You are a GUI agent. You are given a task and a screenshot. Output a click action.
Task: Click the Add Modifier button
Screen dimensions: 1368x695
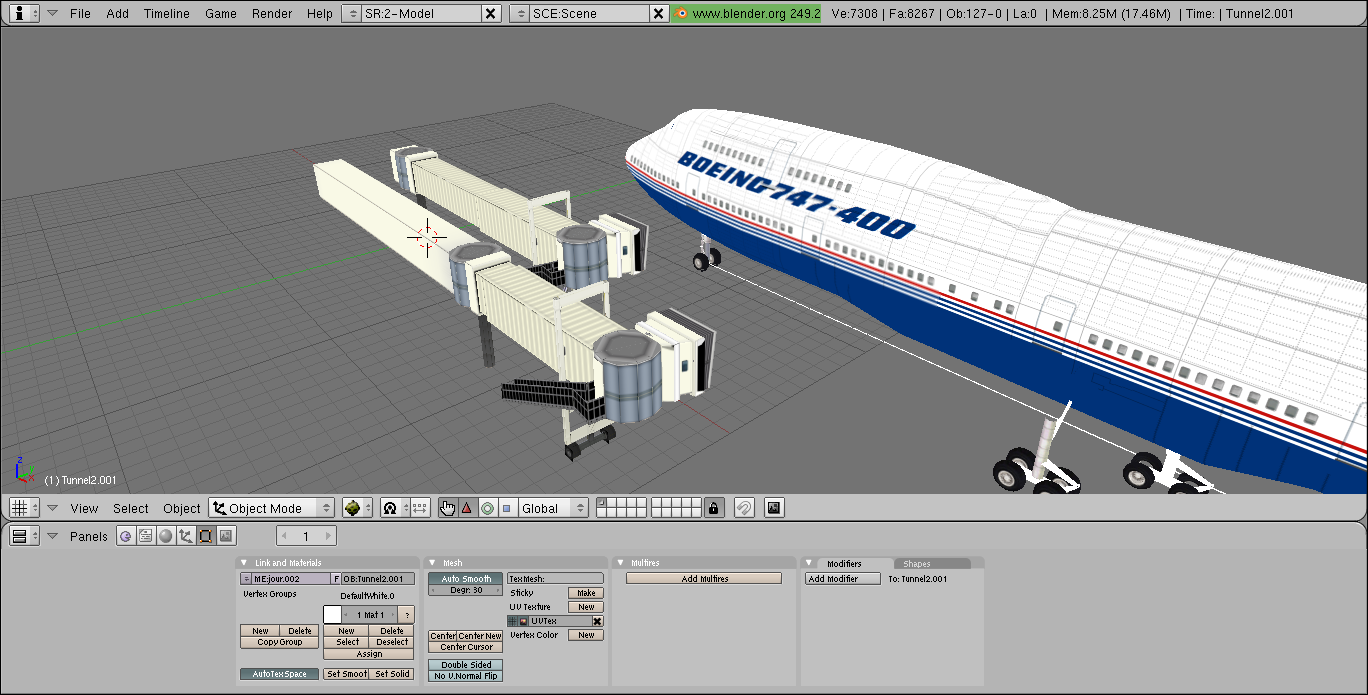(842, 579)
